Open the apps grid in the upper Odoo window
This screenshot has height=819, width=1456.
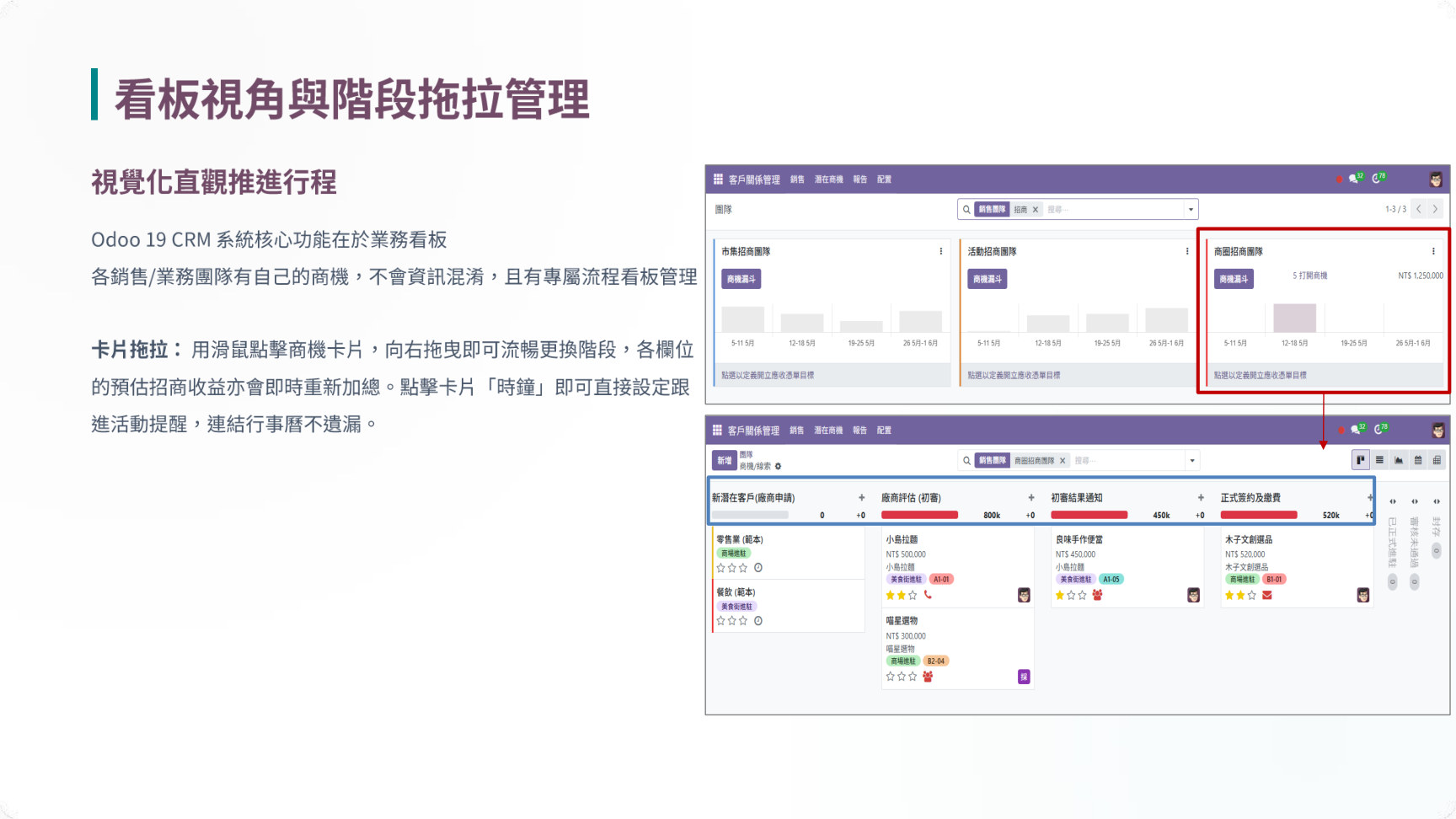point(718,179)
